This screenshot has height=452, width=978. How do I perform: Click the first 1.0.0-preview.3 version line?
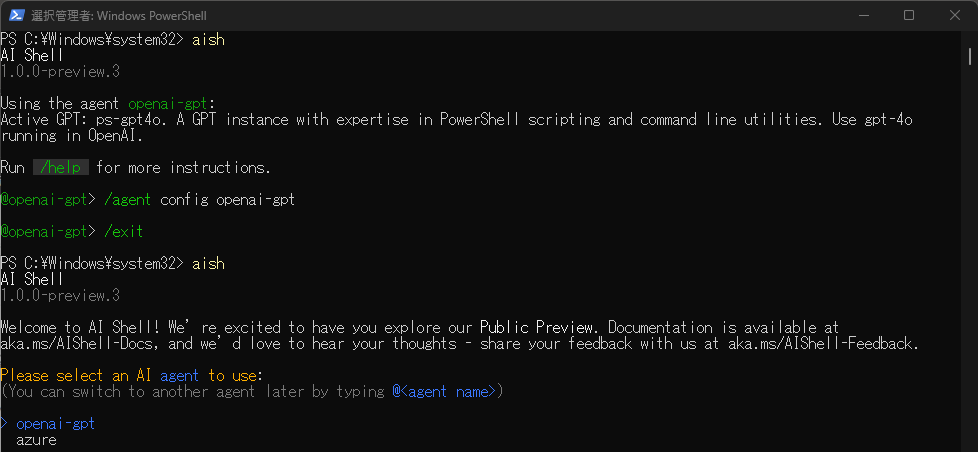(60, 72)
